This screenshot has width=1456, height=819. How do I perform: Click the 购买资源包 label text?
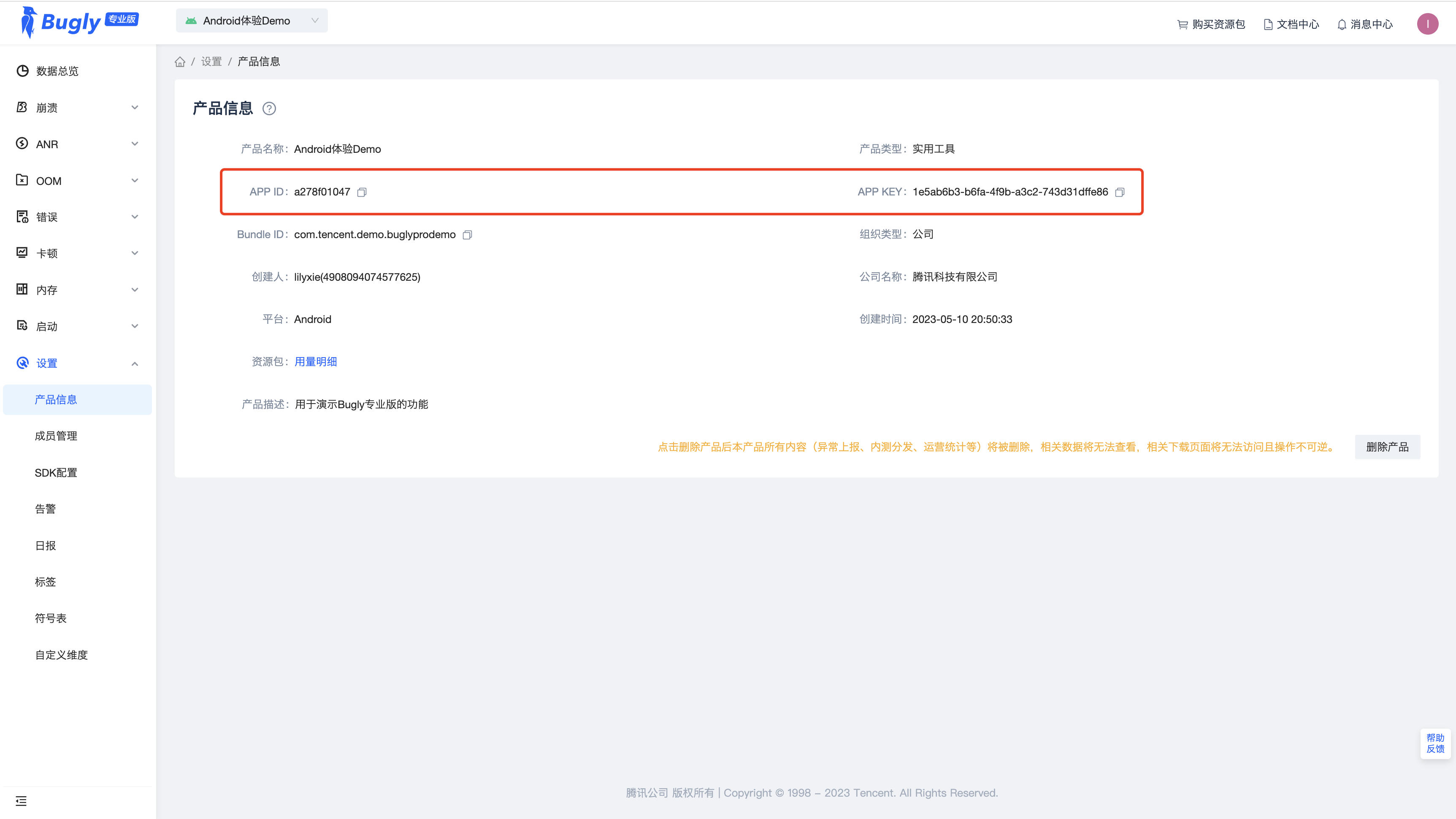pos(1219,24)
